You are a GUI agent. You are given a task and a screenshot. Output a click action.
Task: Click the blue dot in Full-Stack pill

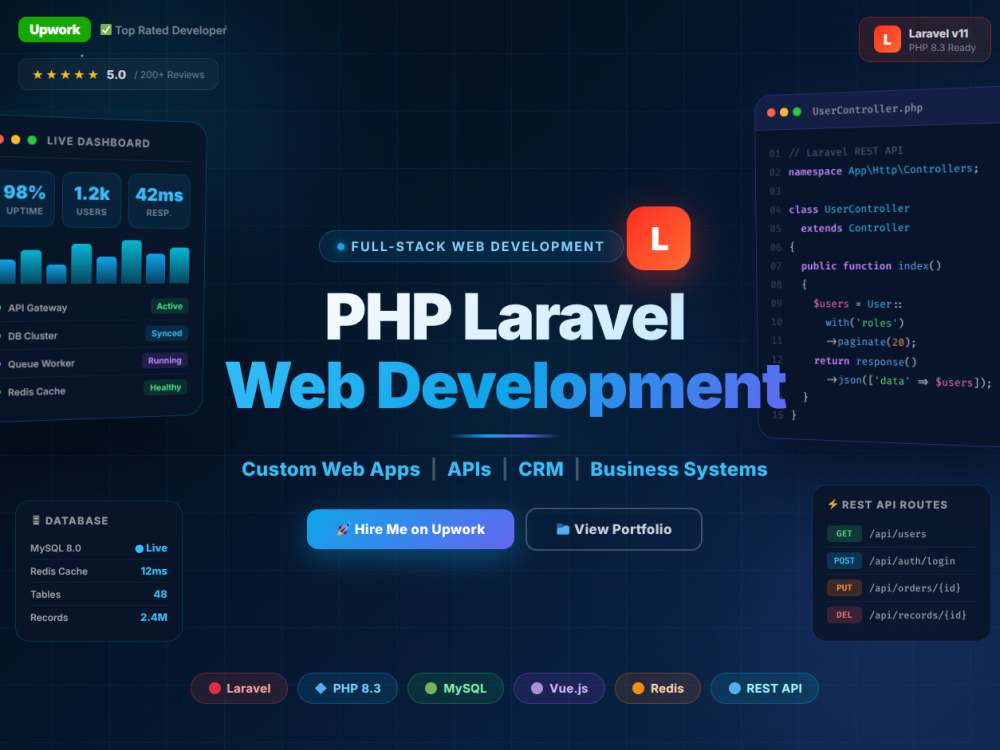(341, 247)
